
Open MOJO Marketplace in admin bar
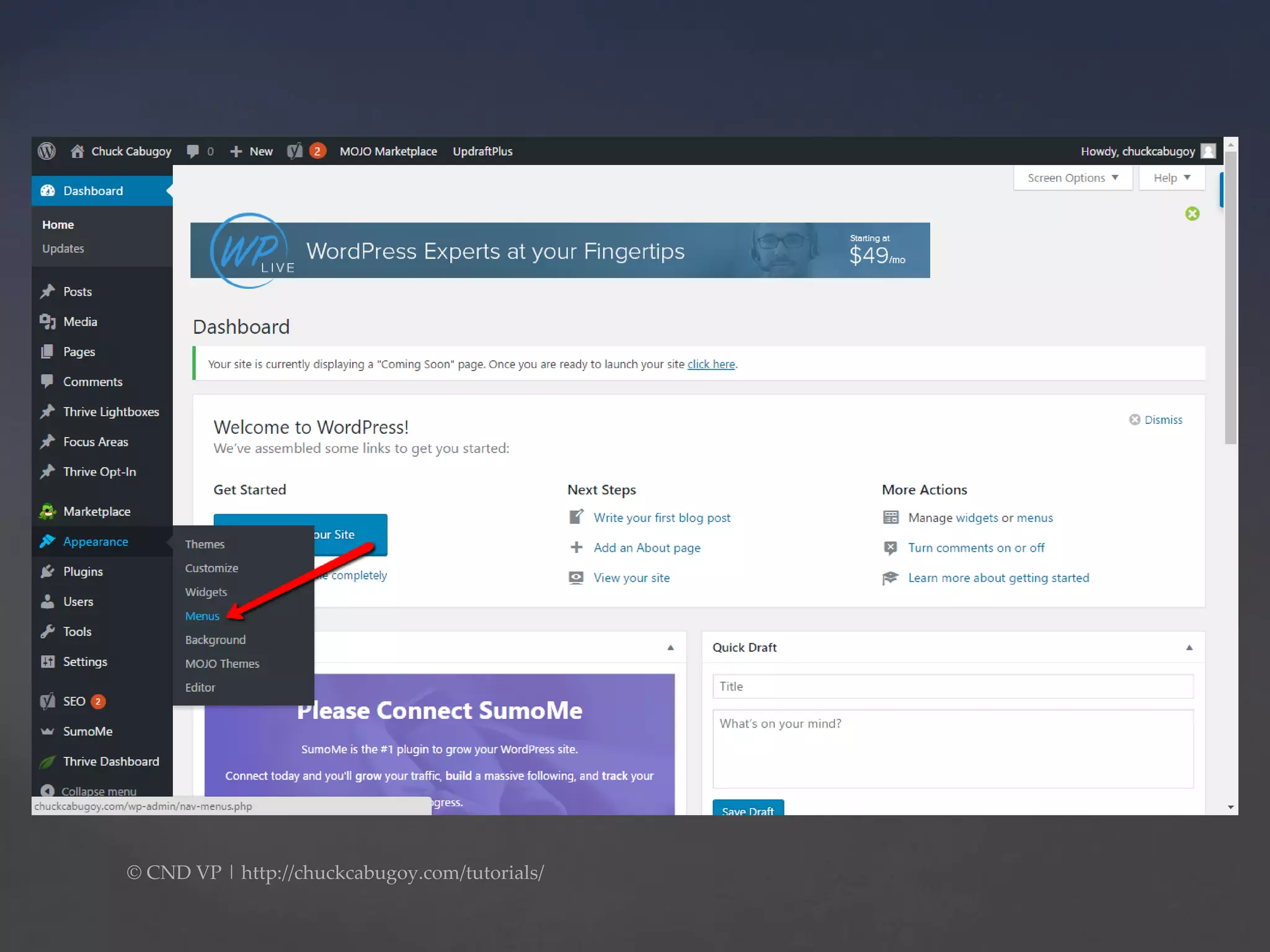(x=388, y=151)
